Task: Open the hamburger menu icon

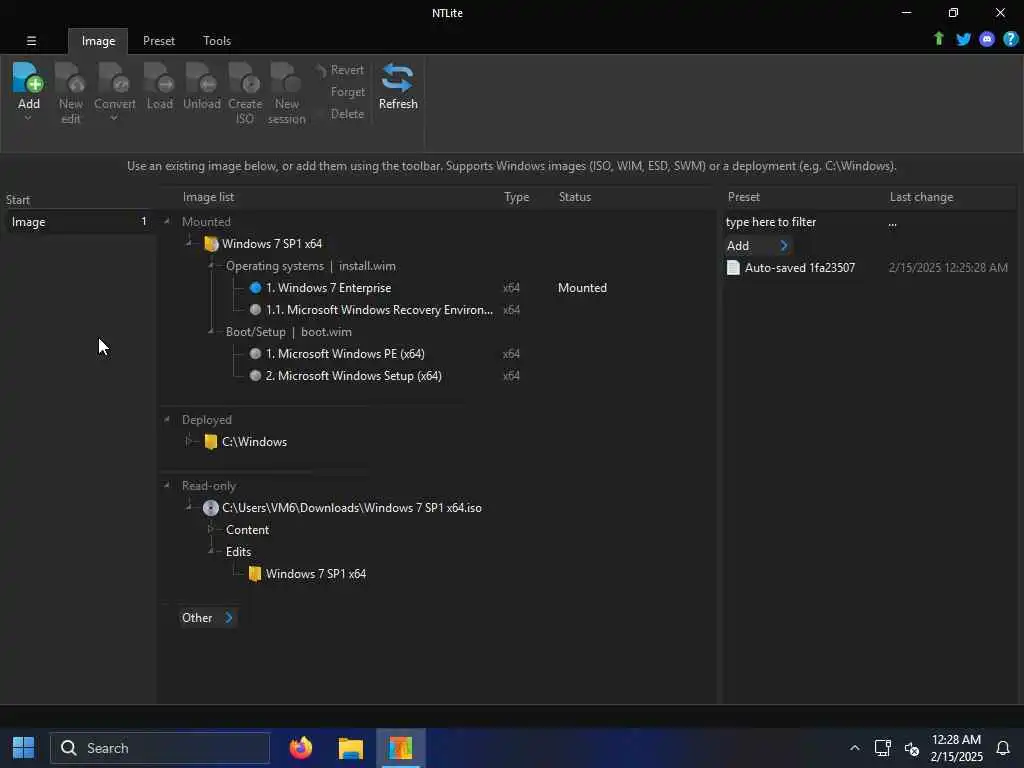Action: pos(31,40)
